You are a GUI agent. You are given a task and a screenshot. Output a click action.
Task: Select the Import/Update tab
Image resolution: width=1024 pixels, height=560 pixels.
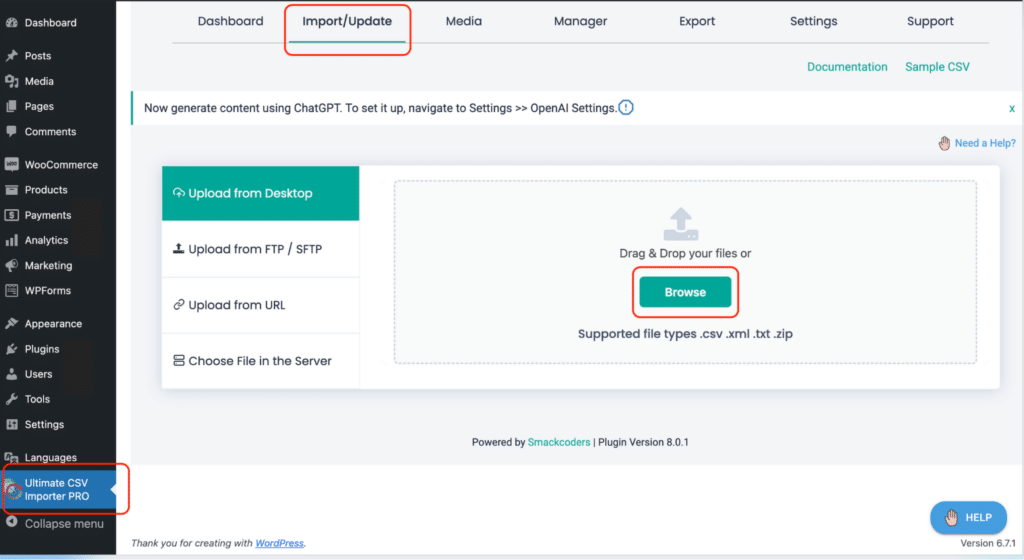tap(347, 21)
